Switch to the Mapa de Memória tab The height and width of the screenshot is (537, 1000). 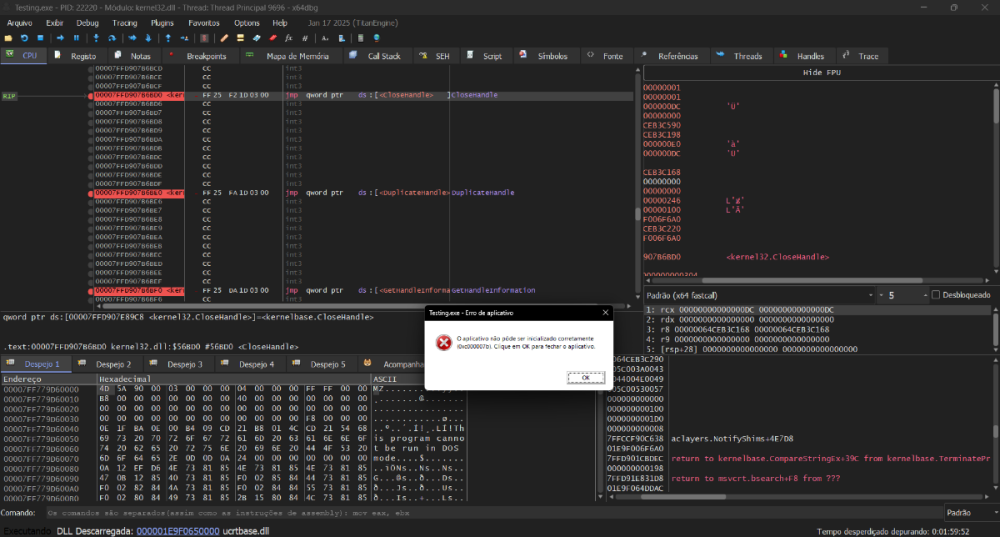297,56
